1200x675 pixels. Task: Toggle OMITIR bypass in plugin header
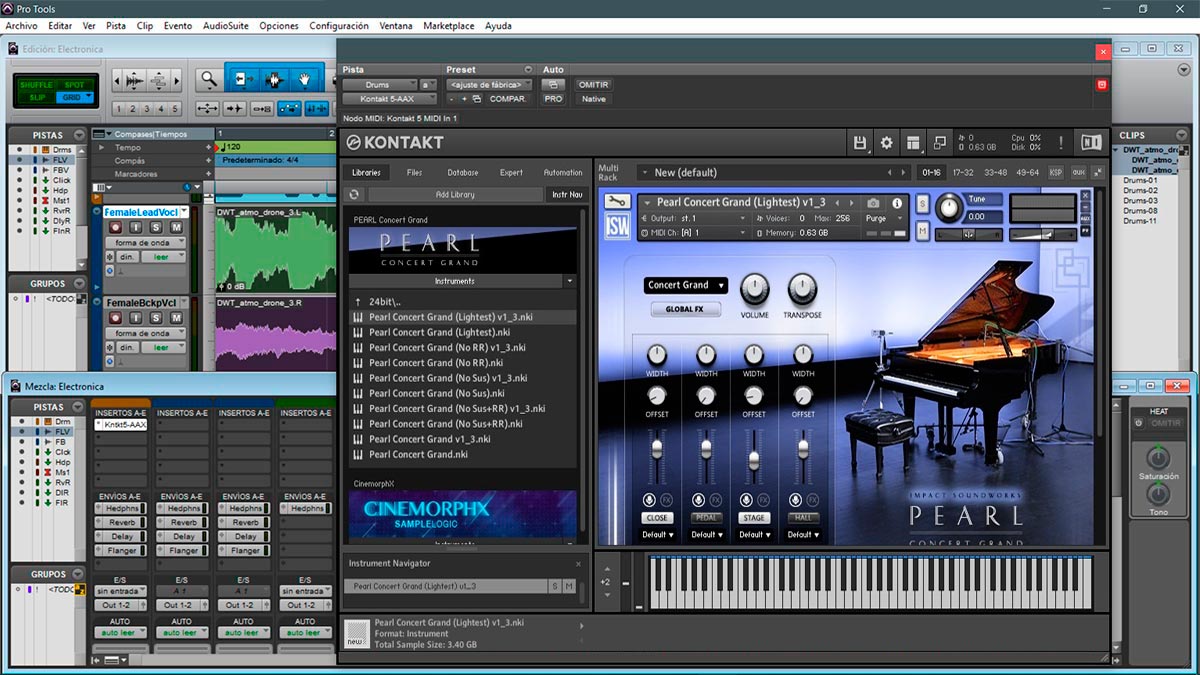click(x=594, y=85)
